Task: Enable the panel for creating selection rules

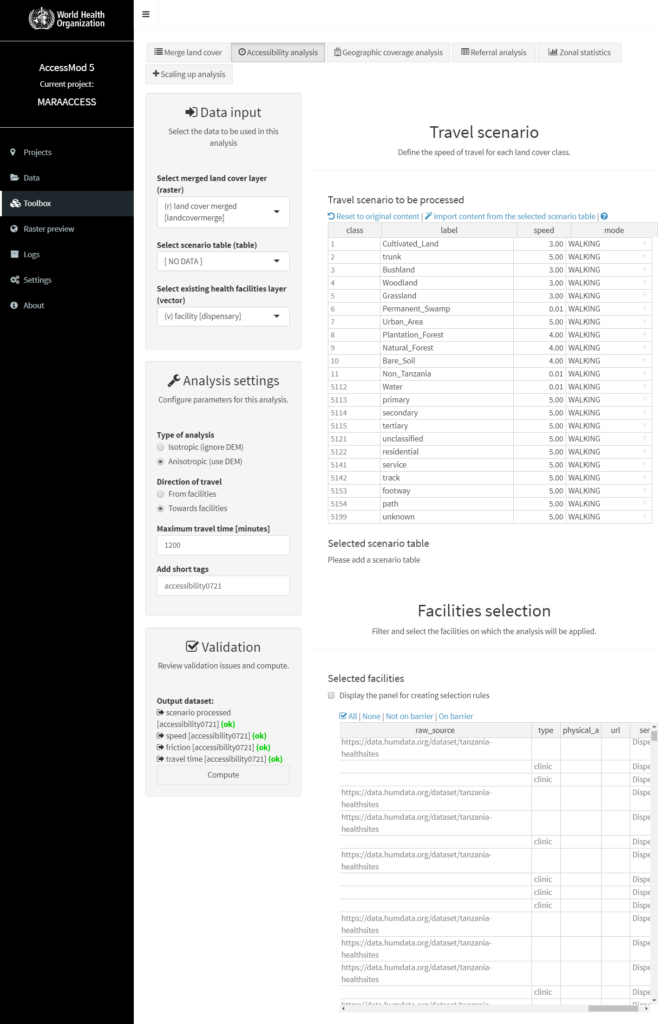Action: click(x=332, y=695)
